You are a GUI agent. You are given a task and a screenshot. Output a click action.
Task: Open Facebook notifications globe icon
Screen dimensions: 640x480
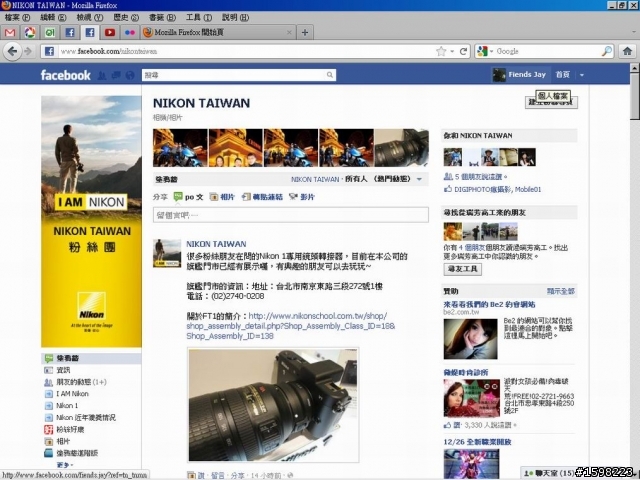(130, 75)
